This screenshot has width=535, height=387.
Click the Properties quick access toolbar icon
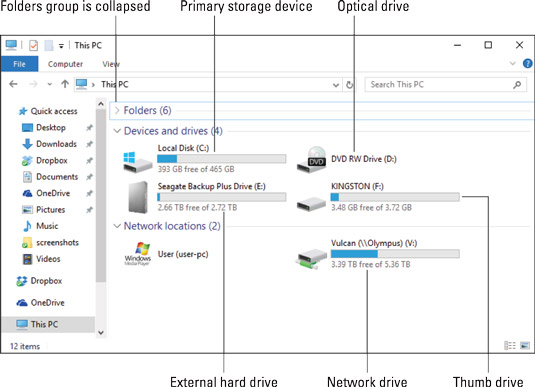(x=33, y=45)
